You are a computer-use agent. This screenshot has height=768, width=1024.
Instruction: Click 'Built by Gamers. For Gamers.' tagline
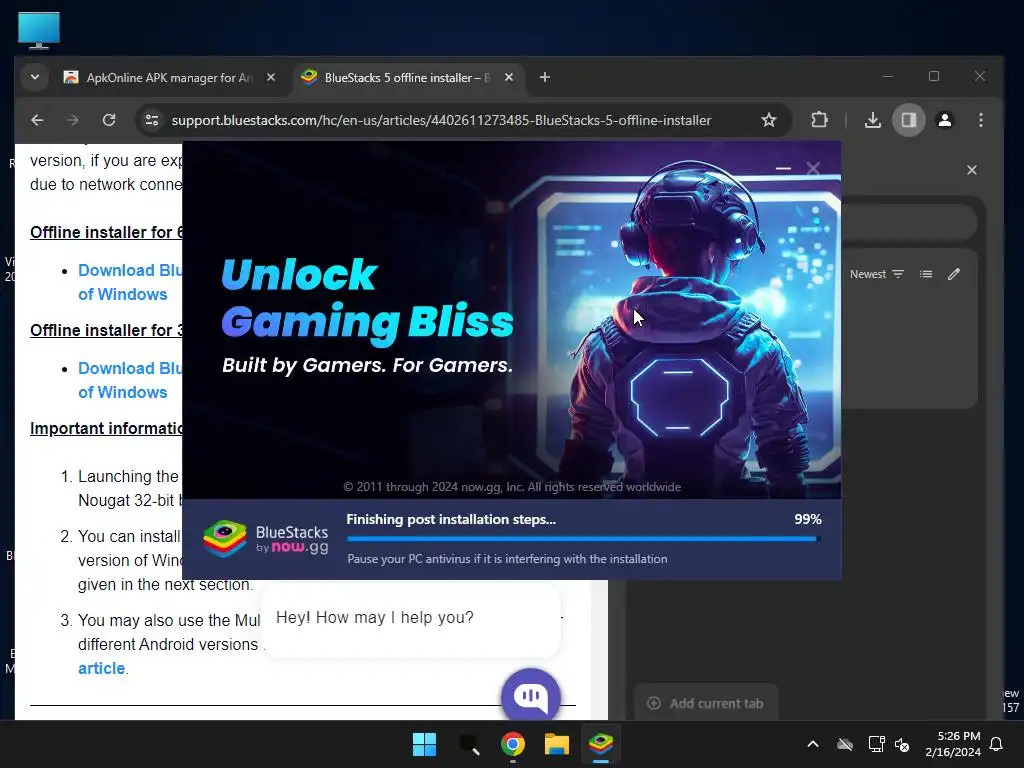tap(367, 365)
